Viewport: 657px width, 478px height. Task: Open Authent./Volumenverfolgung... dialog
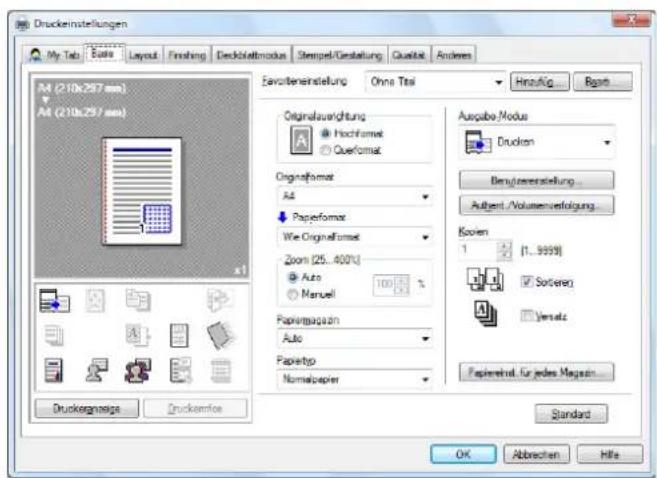tap(536, 205)
